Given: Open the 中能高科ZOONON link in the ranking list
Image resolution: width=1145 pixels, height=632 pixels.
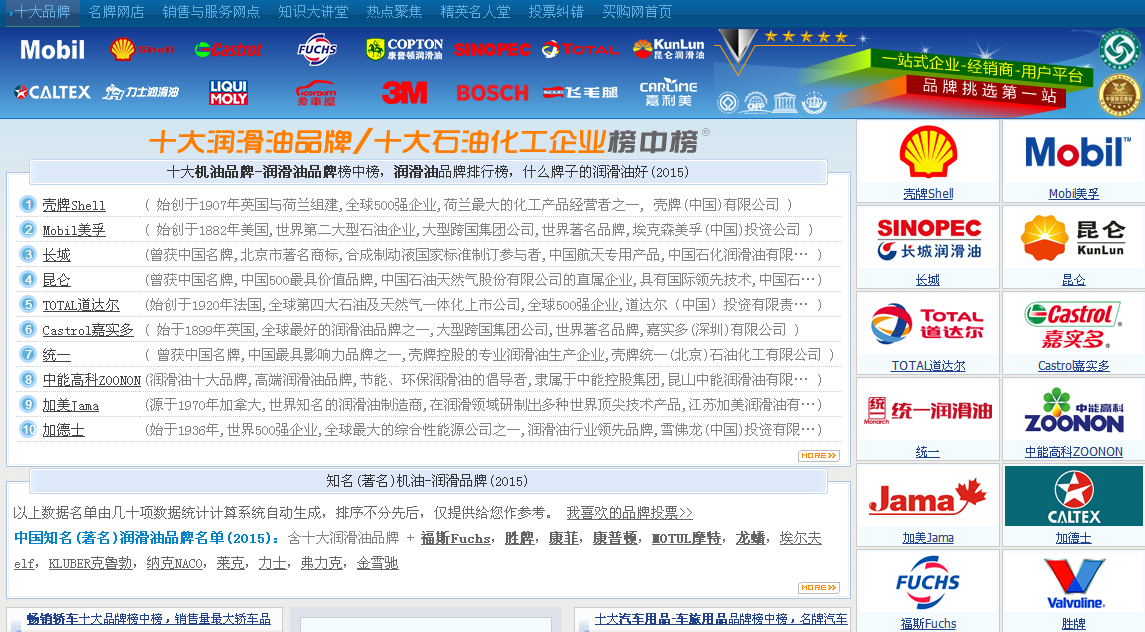Looking at the screenshot, I should 91,380.
